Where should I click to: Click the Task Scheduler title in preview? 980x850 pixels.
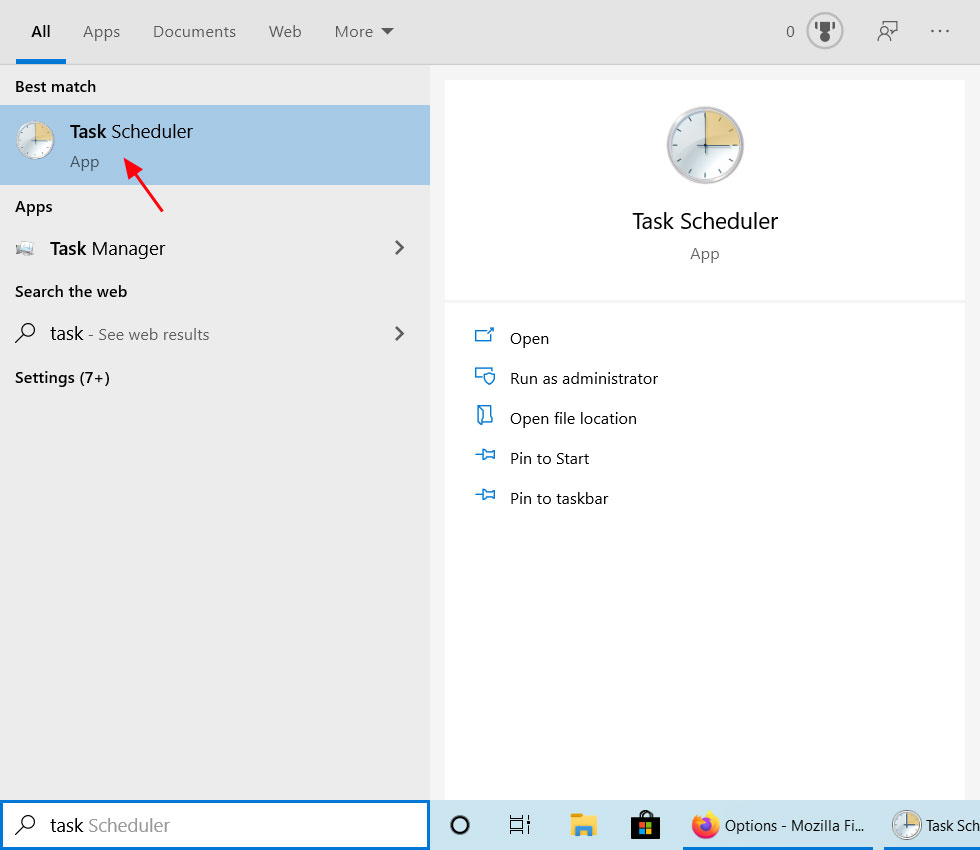click(x=705, y=221)
